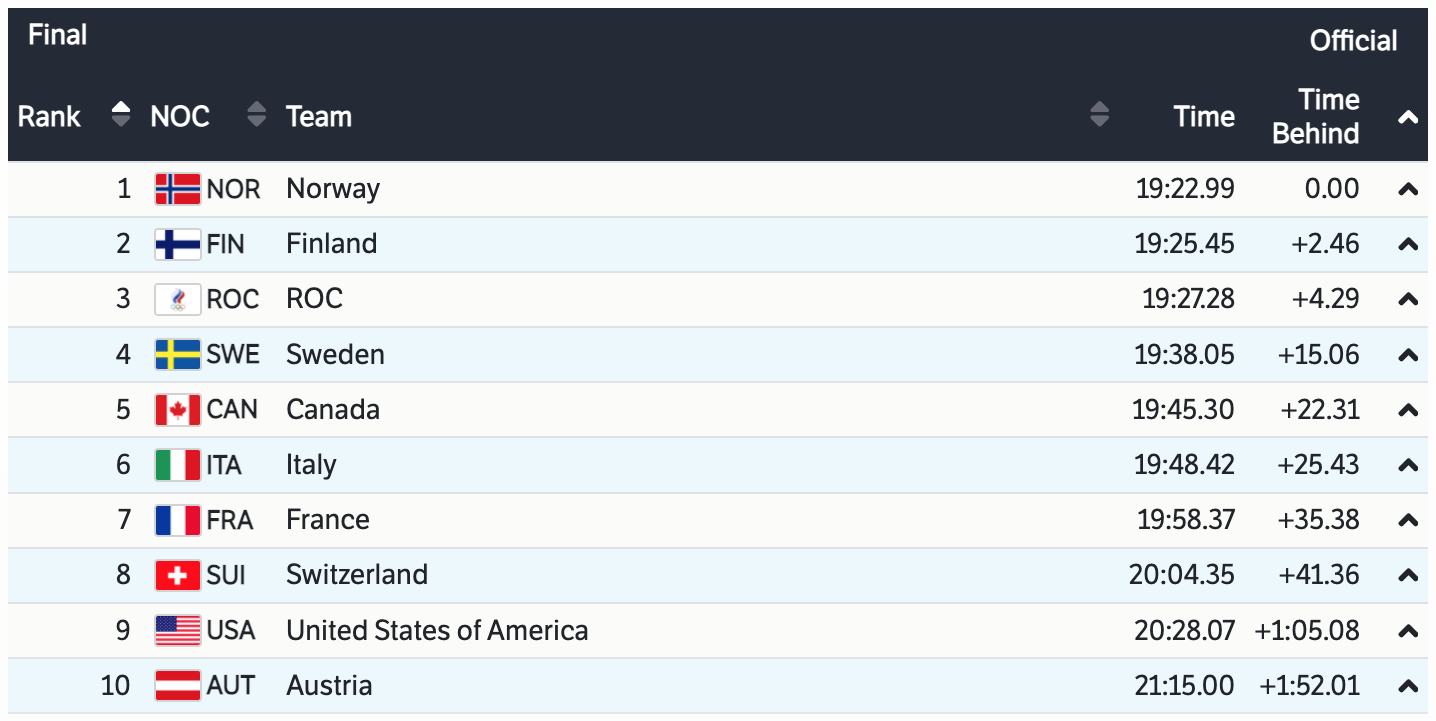Image resolution: width=1436 pixels, height=721 pixels.
Task: Sort results by Rank column arrows
Action: [121, 115]
